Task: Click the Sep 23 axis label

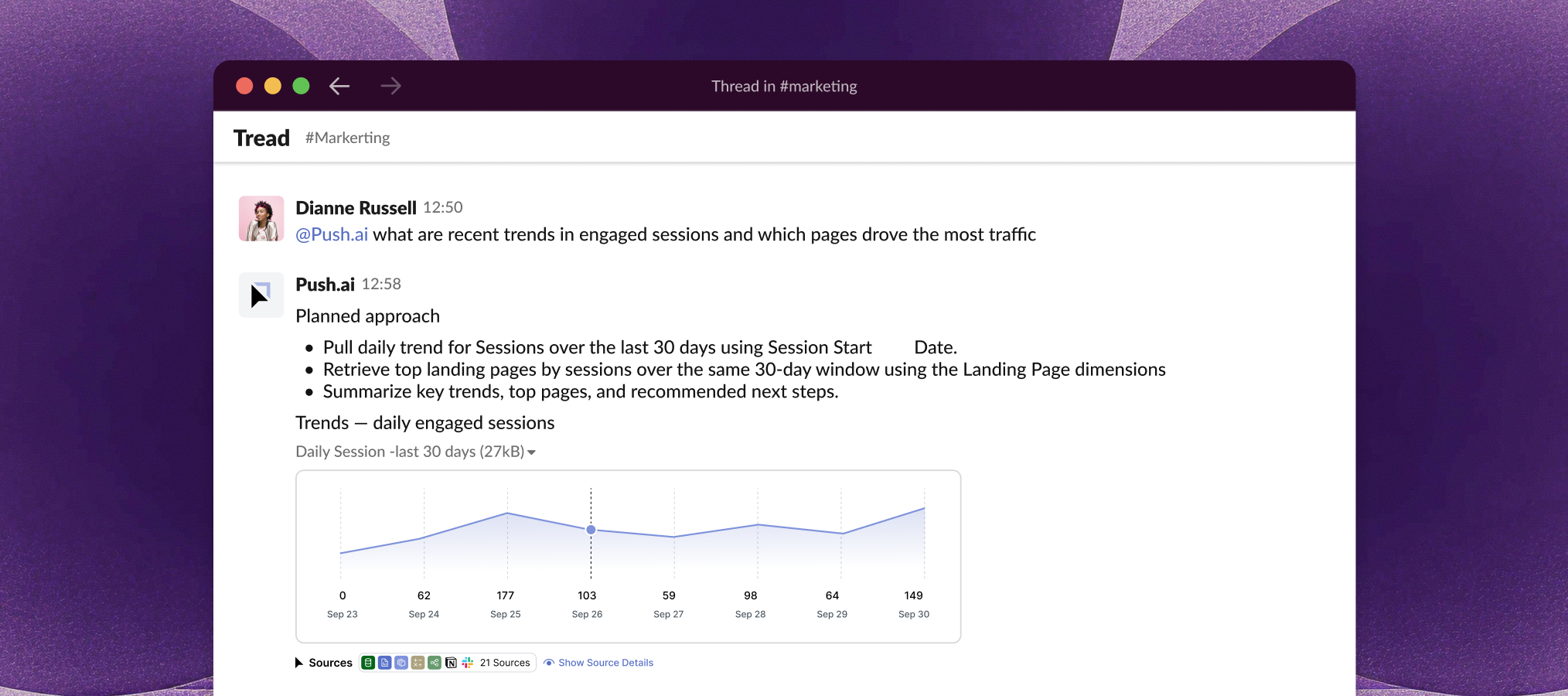Action: 343,614
